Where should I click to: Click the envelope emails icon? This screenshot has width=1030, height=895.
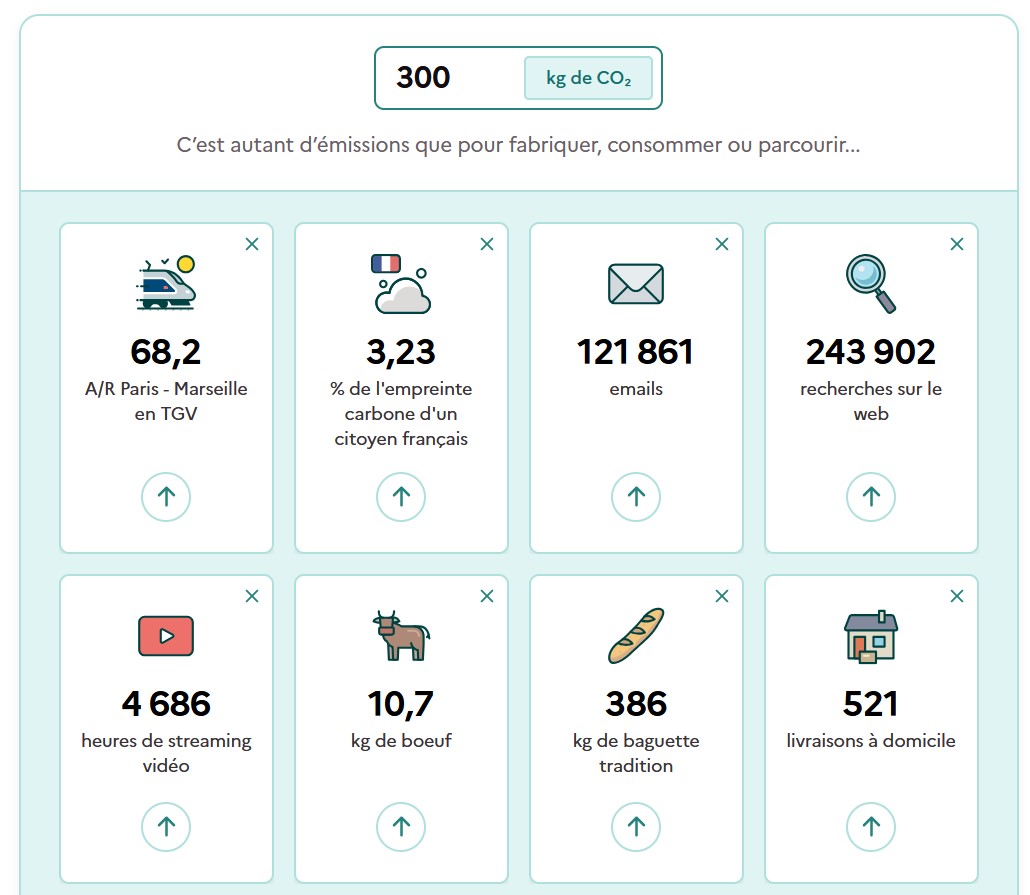click(636, 284)
